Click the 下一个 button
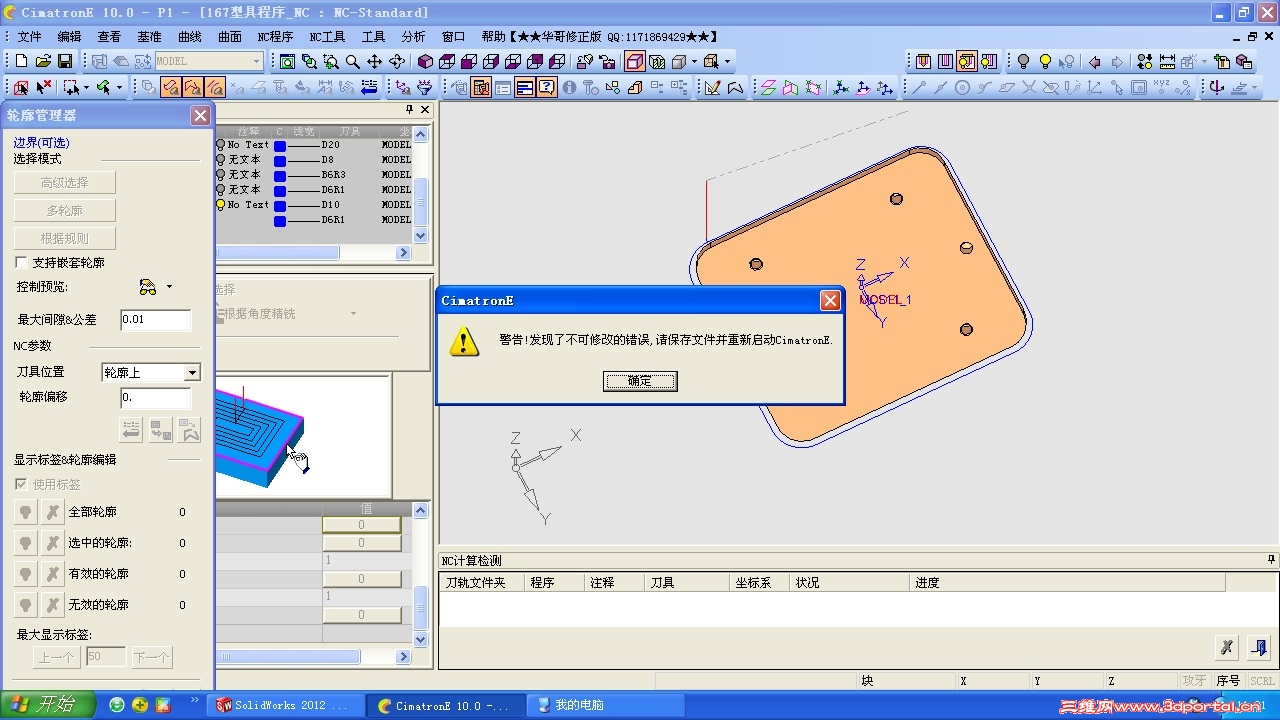 pos(152,657)
